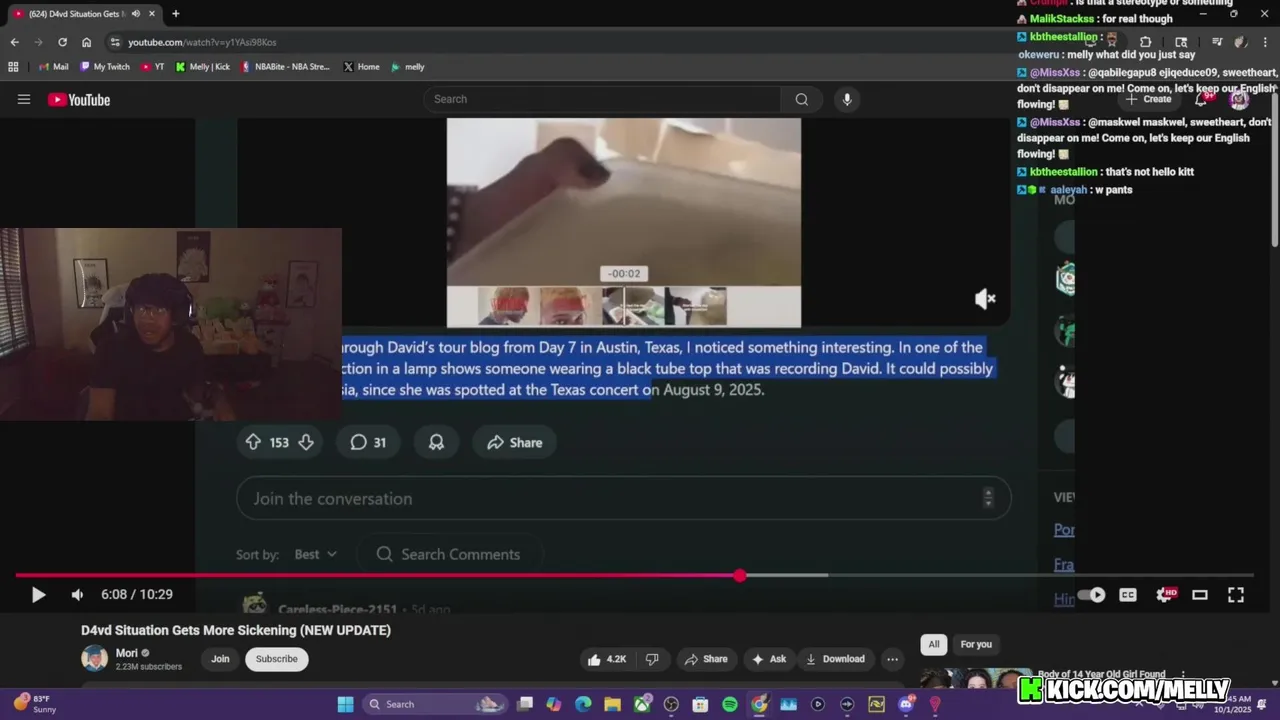Open the X Home bookmark
Image resolution: width=1280 pixels, height=720 pixels.
361,67
